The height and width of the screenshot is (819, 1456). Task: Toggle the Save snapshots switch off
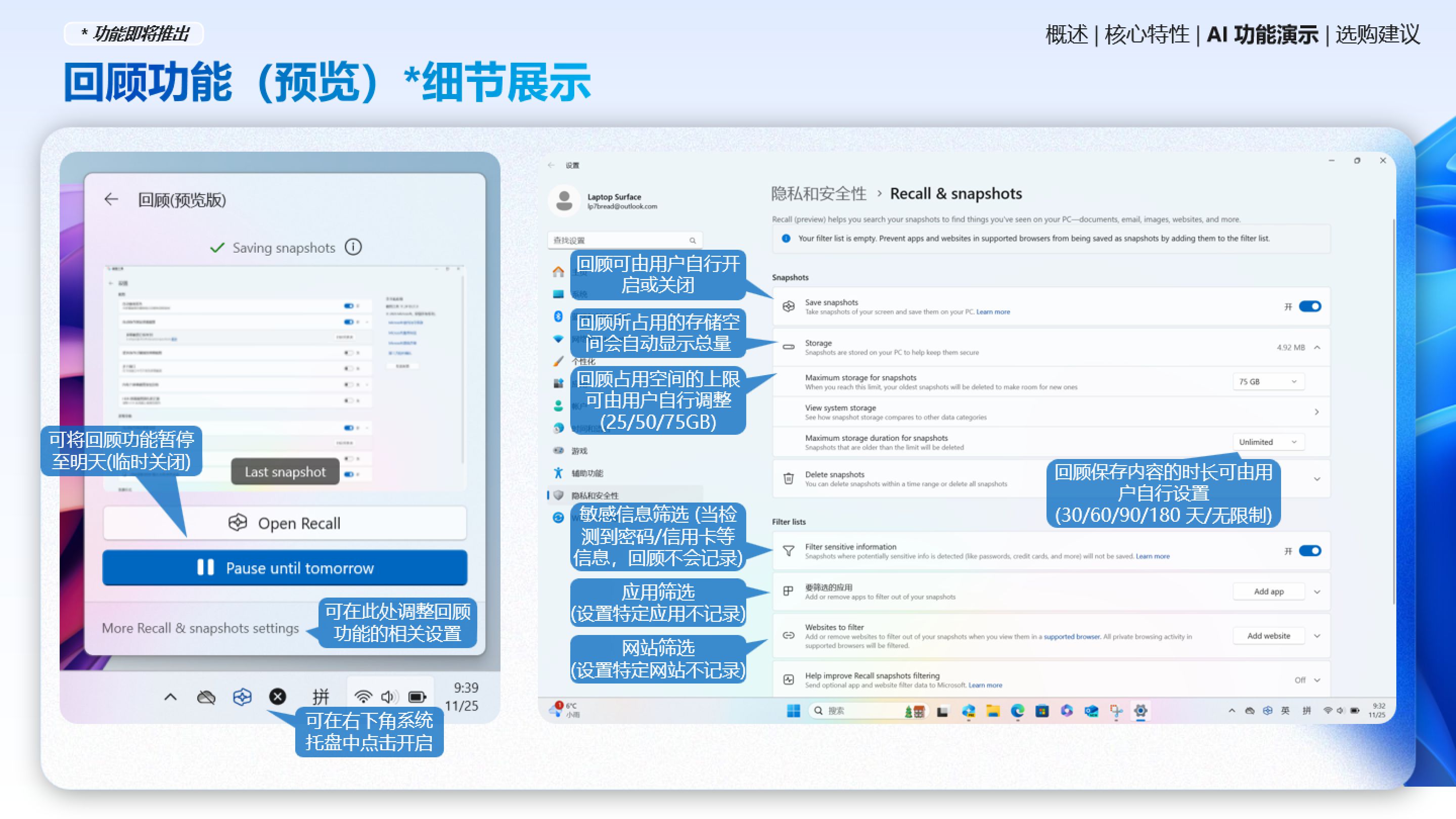point(1309,306)
